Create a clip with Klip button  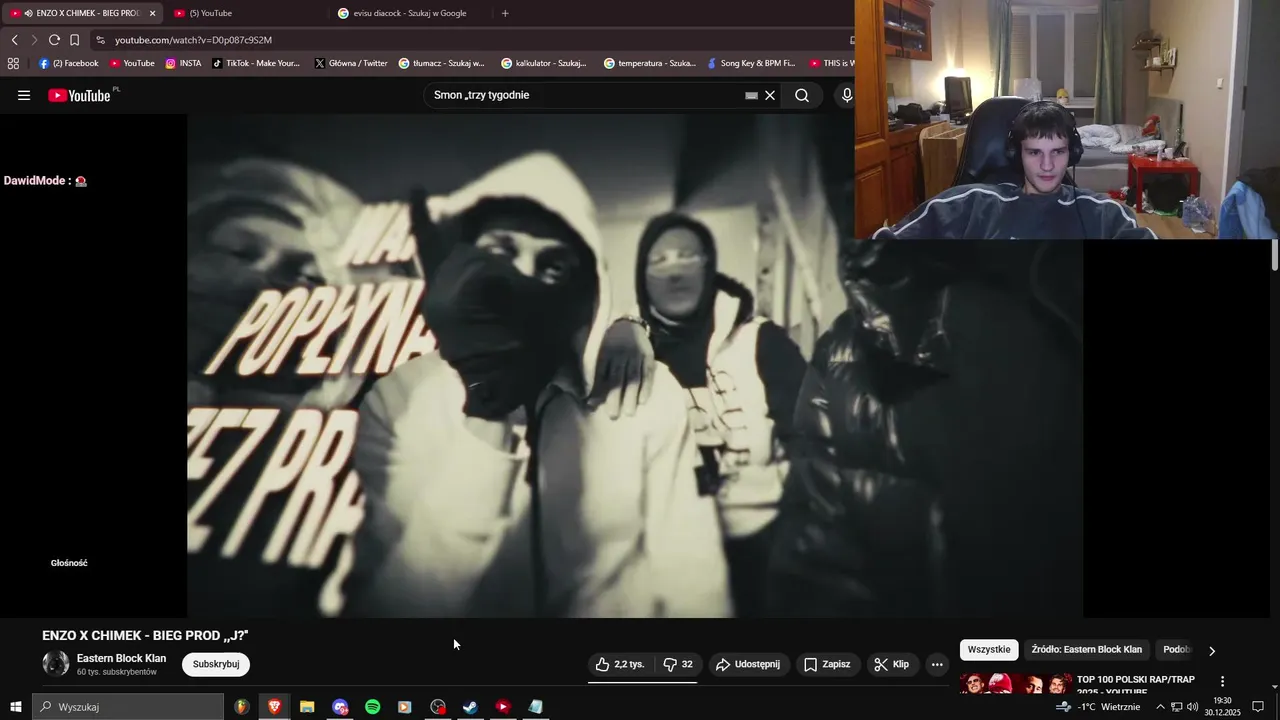click(891, 664)
